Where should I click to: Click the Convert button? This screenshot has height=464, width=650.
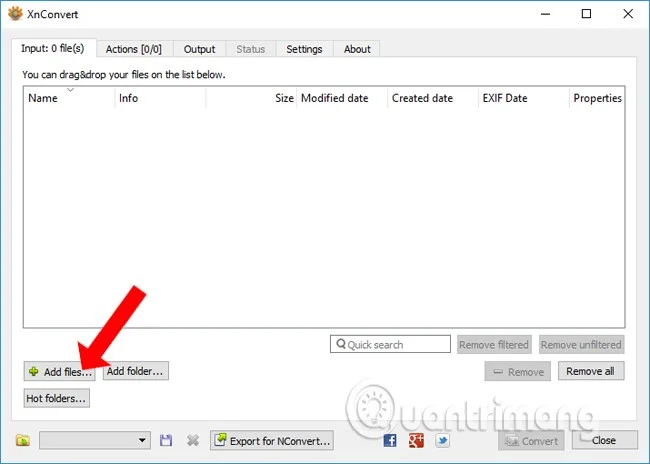[531, 440]
